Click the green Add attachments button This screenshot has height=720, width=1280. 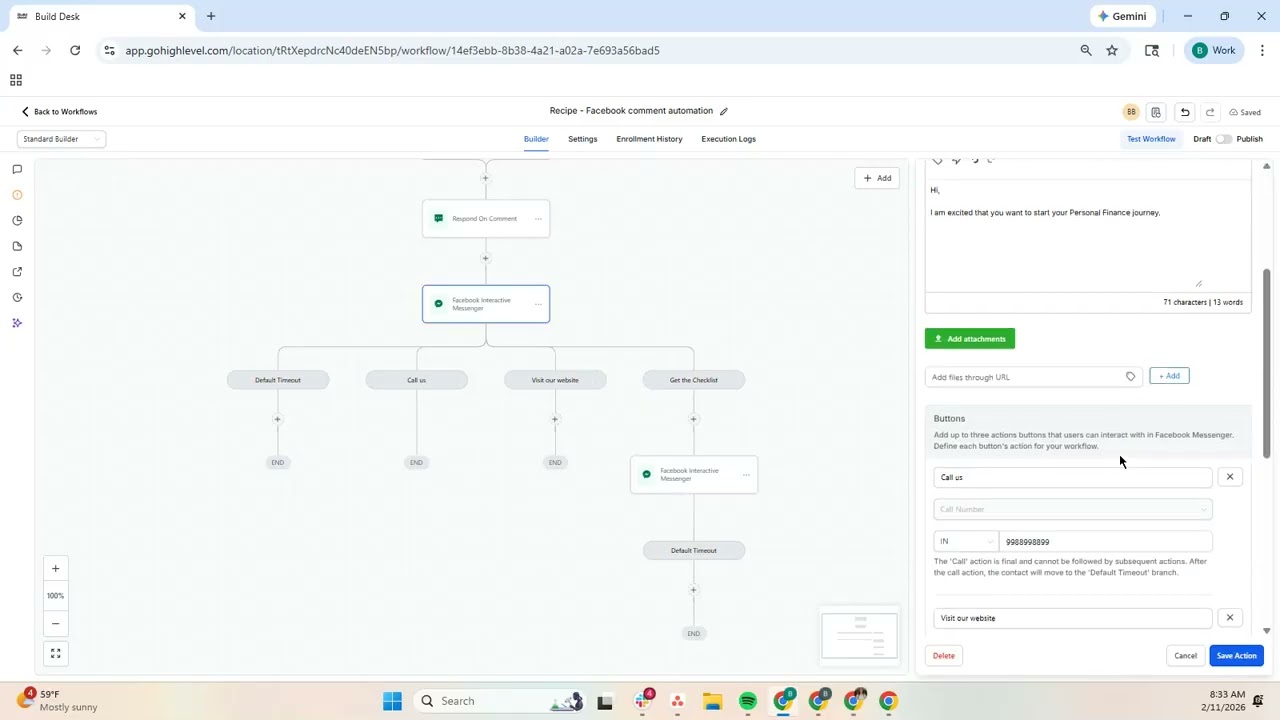970,339
